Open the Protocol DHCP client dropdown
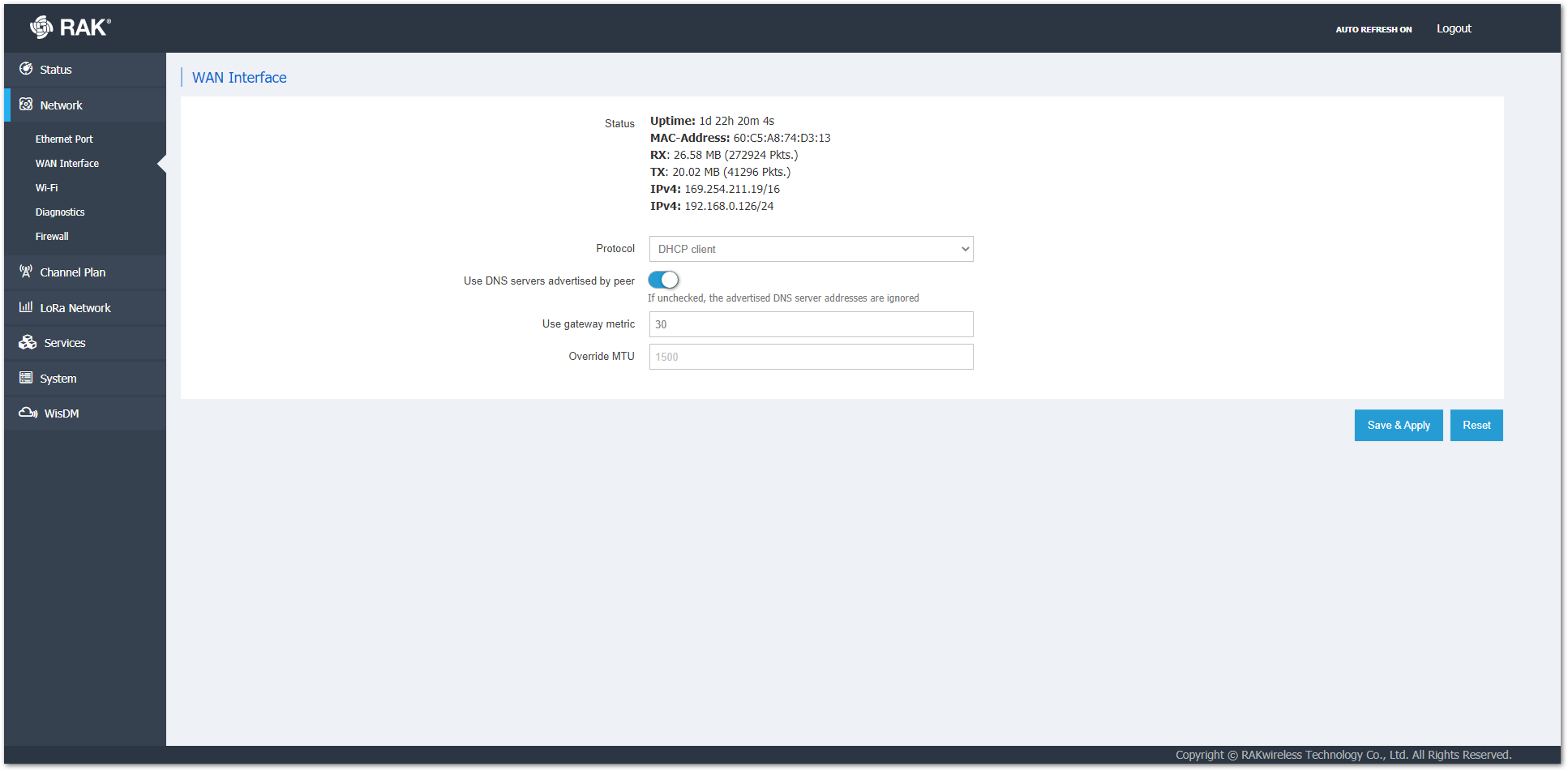 (811, 249)
